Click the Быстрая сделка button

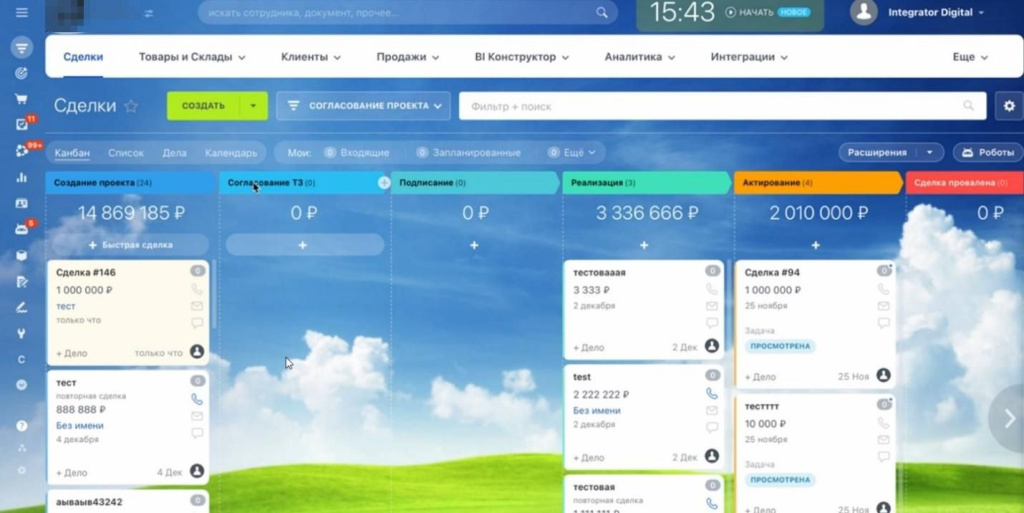pyautogui.click(x=130, y=245)
